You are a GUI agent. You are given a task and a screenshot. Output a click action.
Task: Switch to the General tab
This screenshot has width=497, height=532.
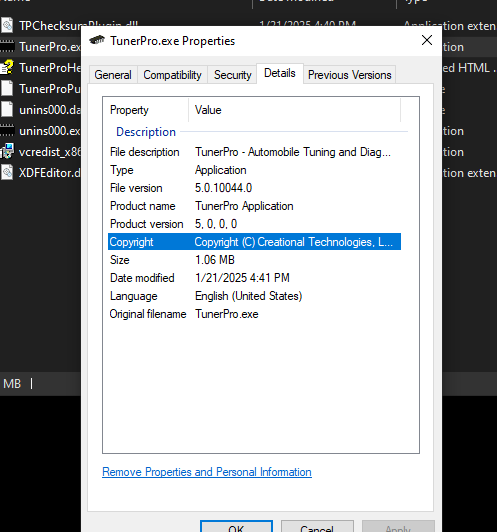click(x=113, y=75)
